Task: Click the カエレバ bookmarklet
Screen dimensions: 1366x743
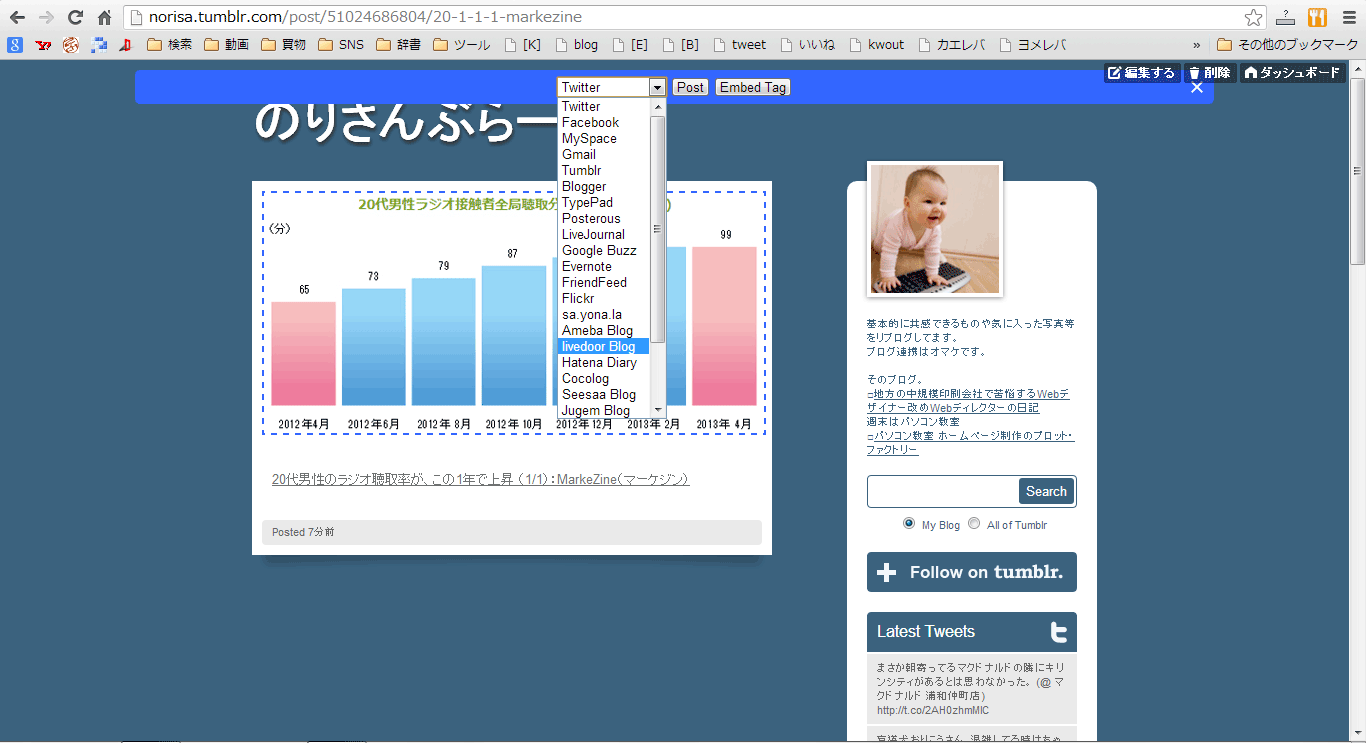Action: pyautogui.click(x=951, y=44)
